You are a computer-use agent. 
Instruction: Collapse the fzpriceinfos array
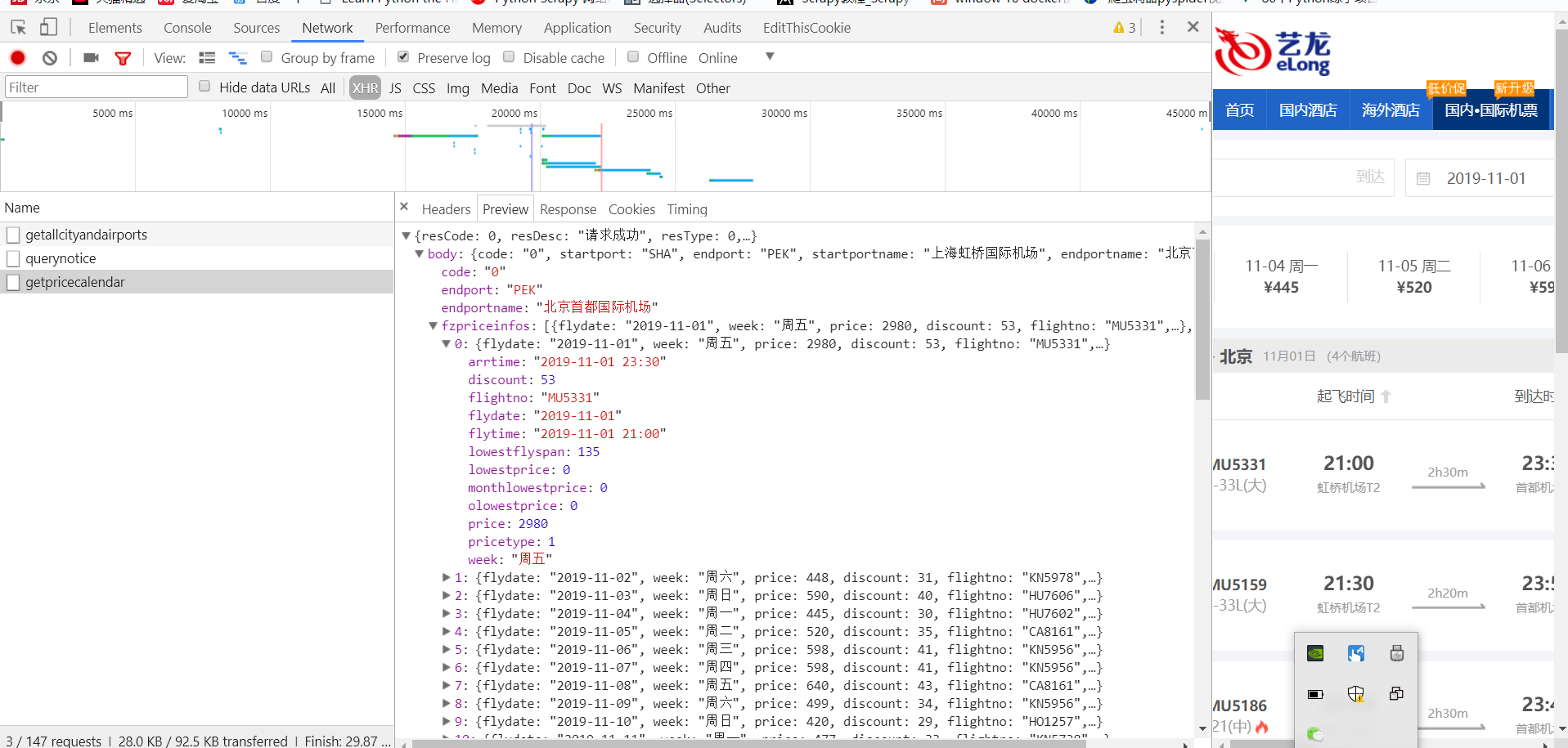(433, 325)
